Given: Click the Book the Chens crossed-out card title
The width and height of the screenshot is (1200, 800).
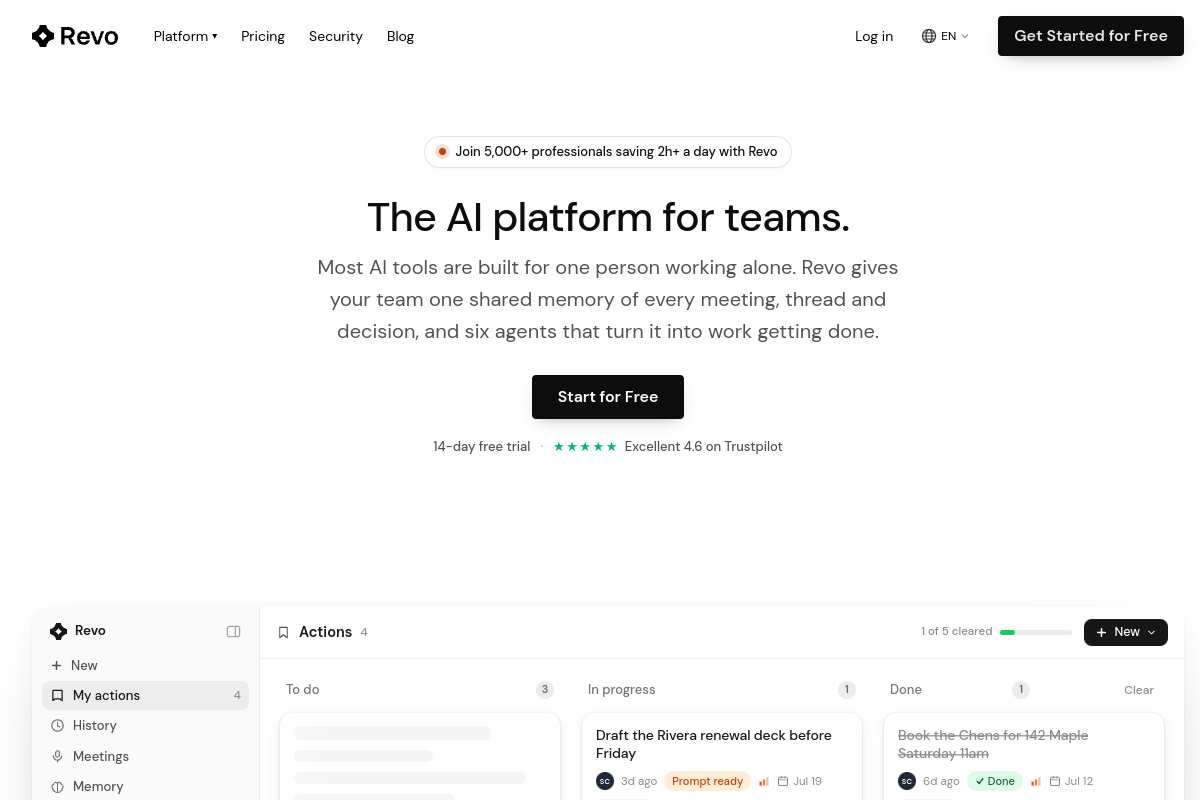Looking at the screenshot, I should click(993, 744).
